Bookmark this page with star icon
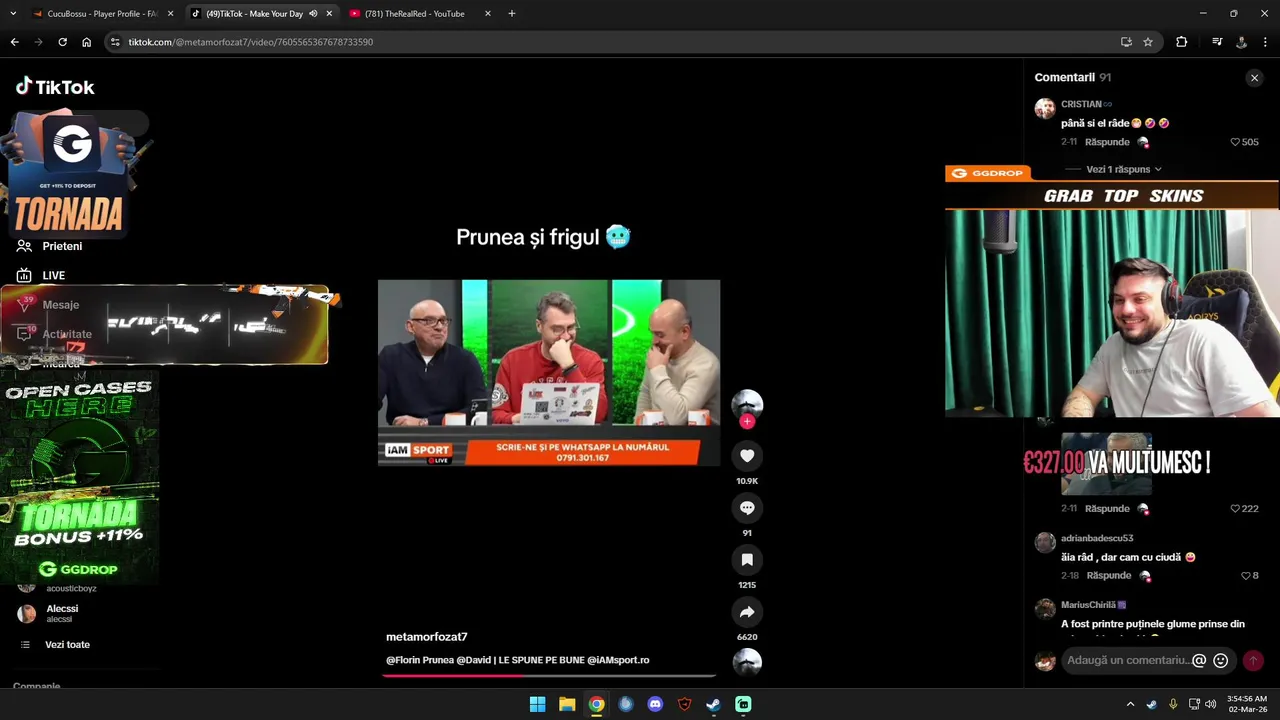 pos(1148,42)
